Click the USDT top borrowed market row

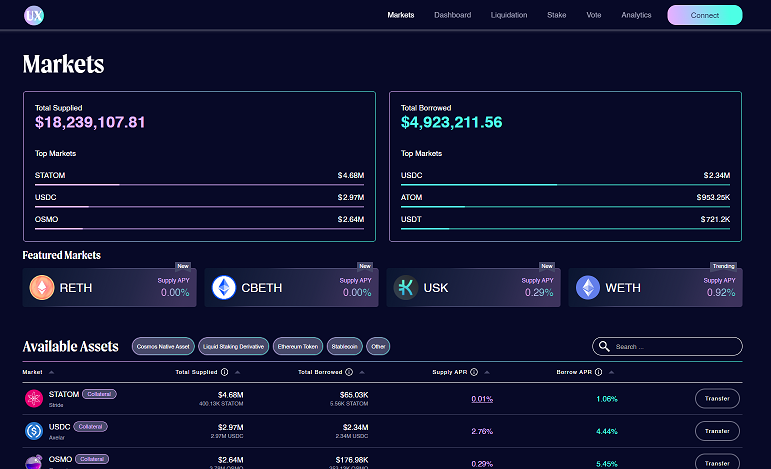point(565,221)
